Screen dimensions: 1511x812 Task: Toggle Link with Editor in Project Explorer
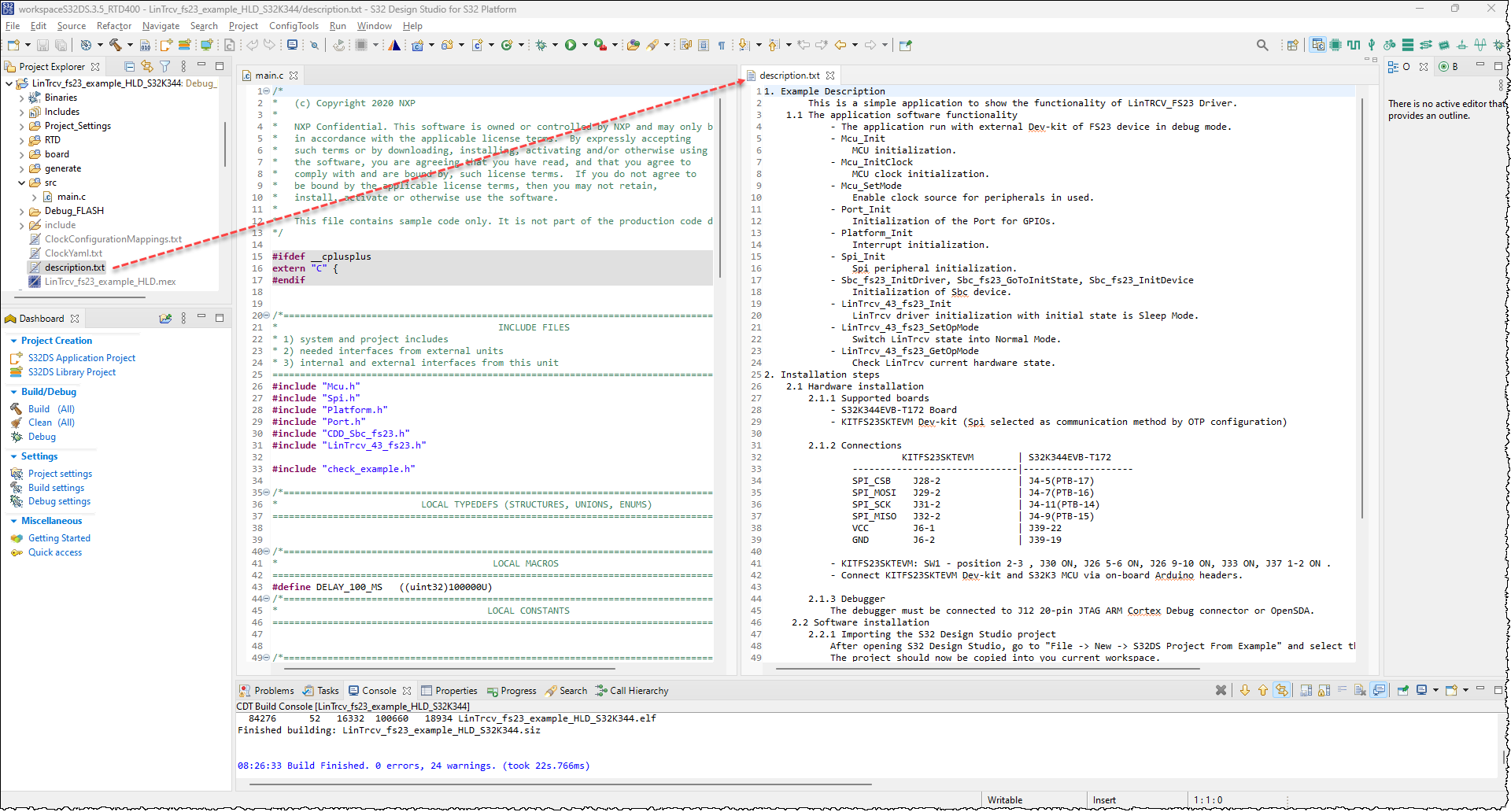[x=147, y=66]
